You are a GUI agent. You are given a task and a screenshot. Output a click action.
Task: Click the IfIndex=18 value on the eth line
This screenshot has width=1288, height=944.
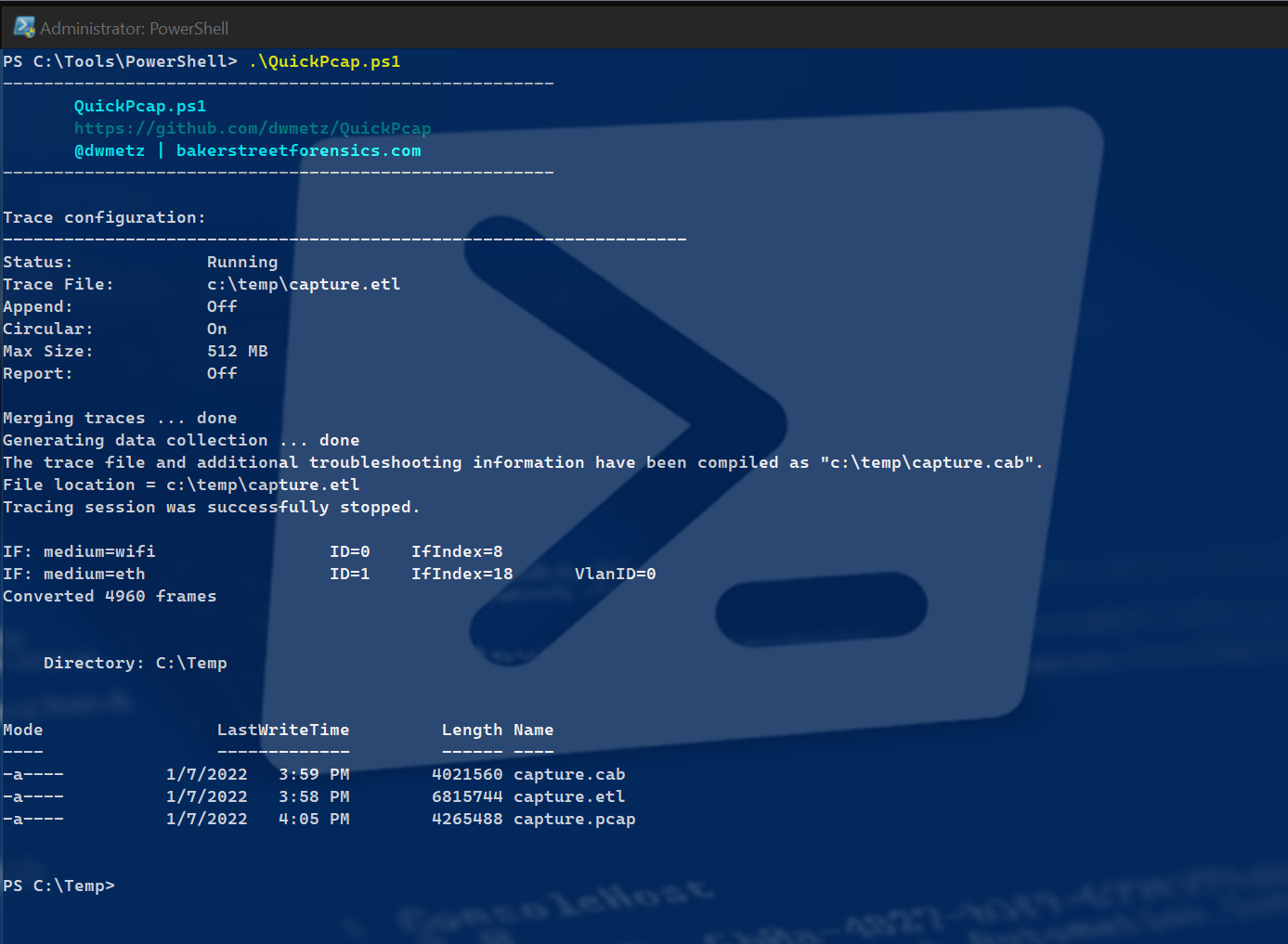(462, 575)
